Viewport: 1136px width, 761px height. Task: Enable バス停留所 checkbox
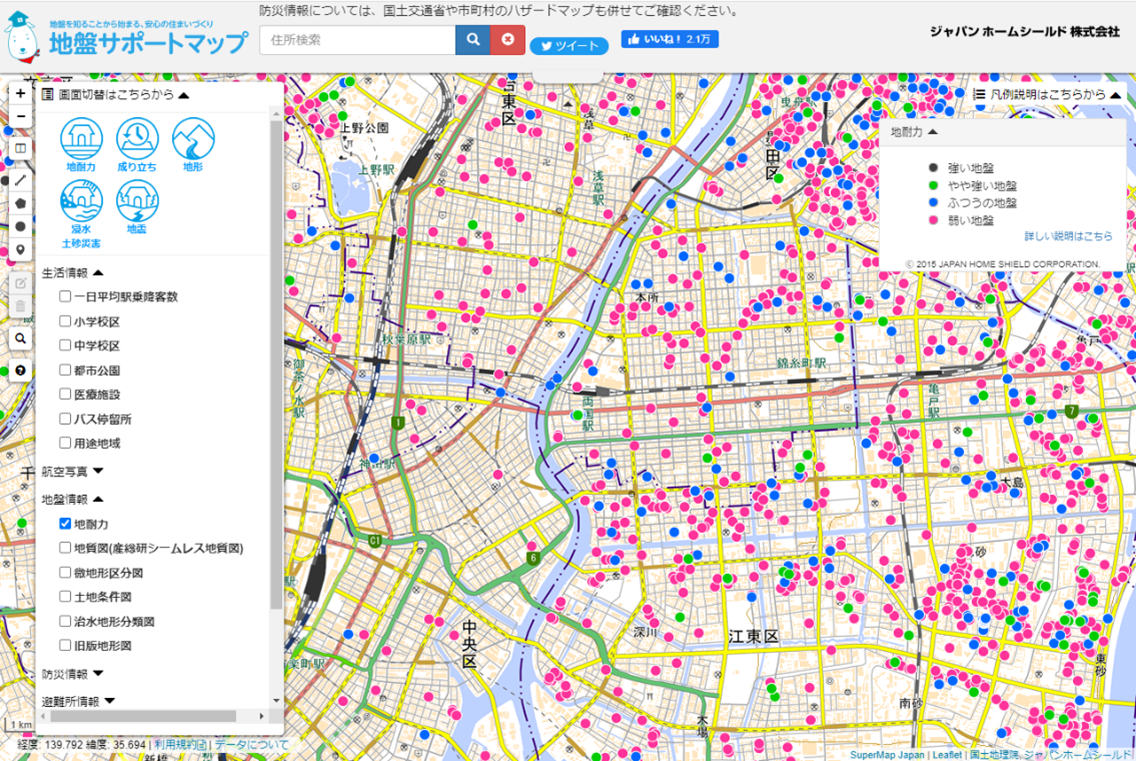coord(65,418)
